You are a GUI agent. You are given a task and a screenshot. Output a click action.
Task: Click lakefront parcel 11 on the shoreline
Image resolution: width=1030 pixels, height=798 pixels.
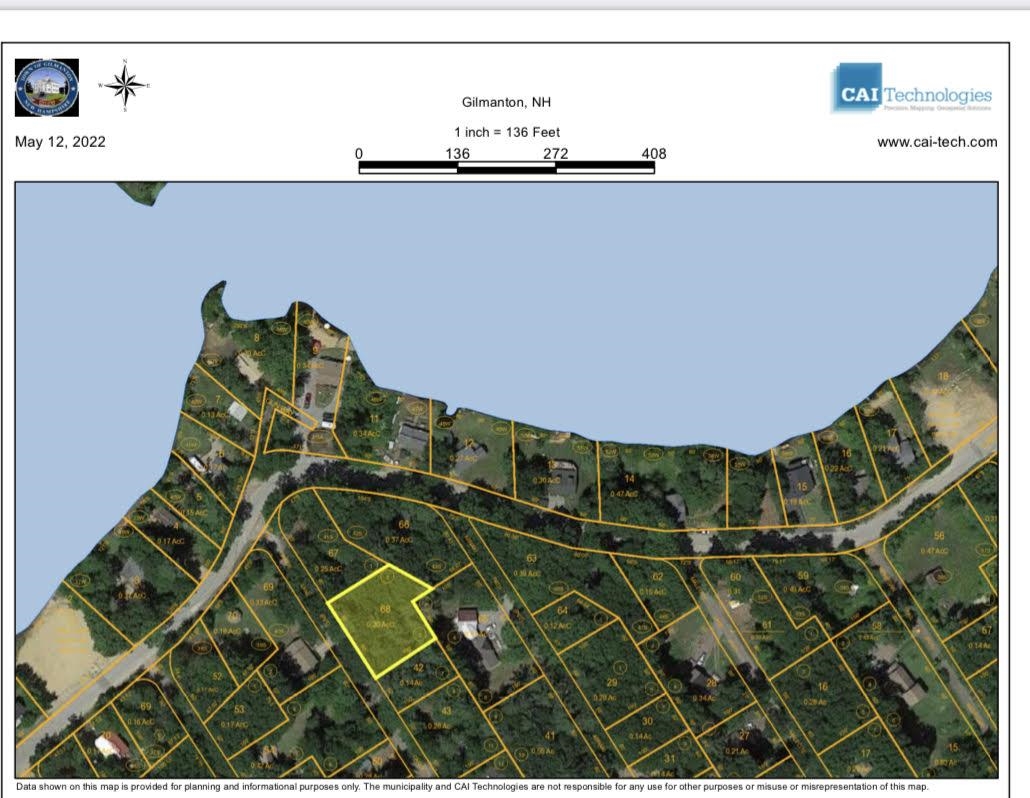(374, 424)
